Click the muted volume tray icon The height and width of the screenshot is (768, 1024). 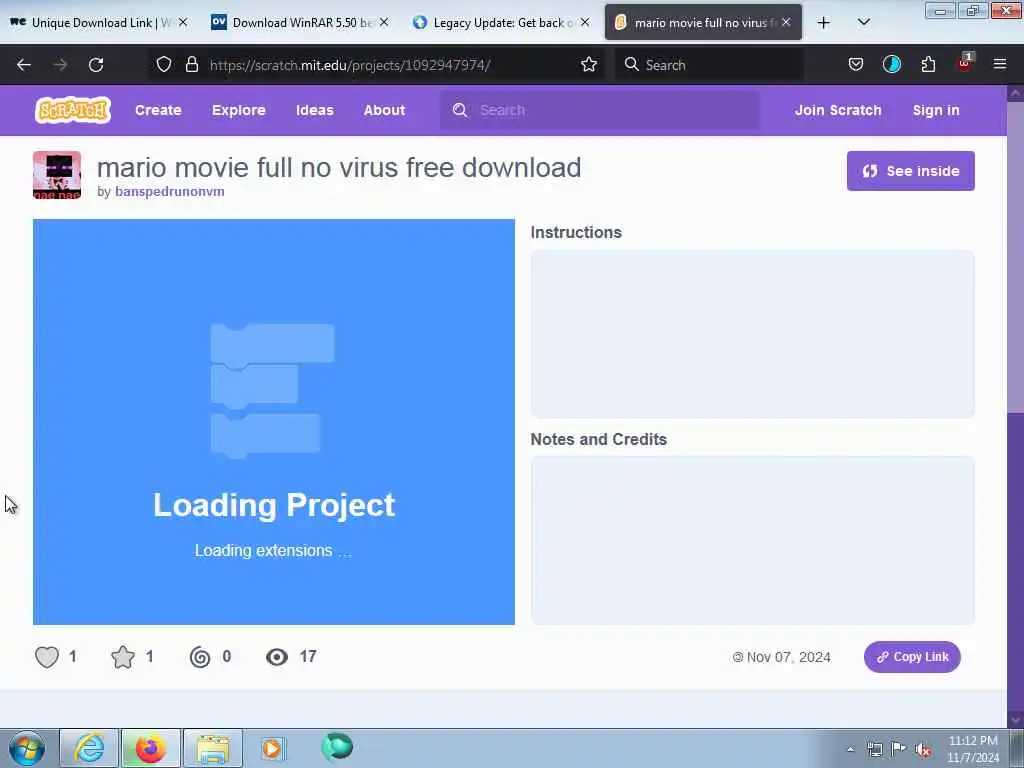[923, 750]
